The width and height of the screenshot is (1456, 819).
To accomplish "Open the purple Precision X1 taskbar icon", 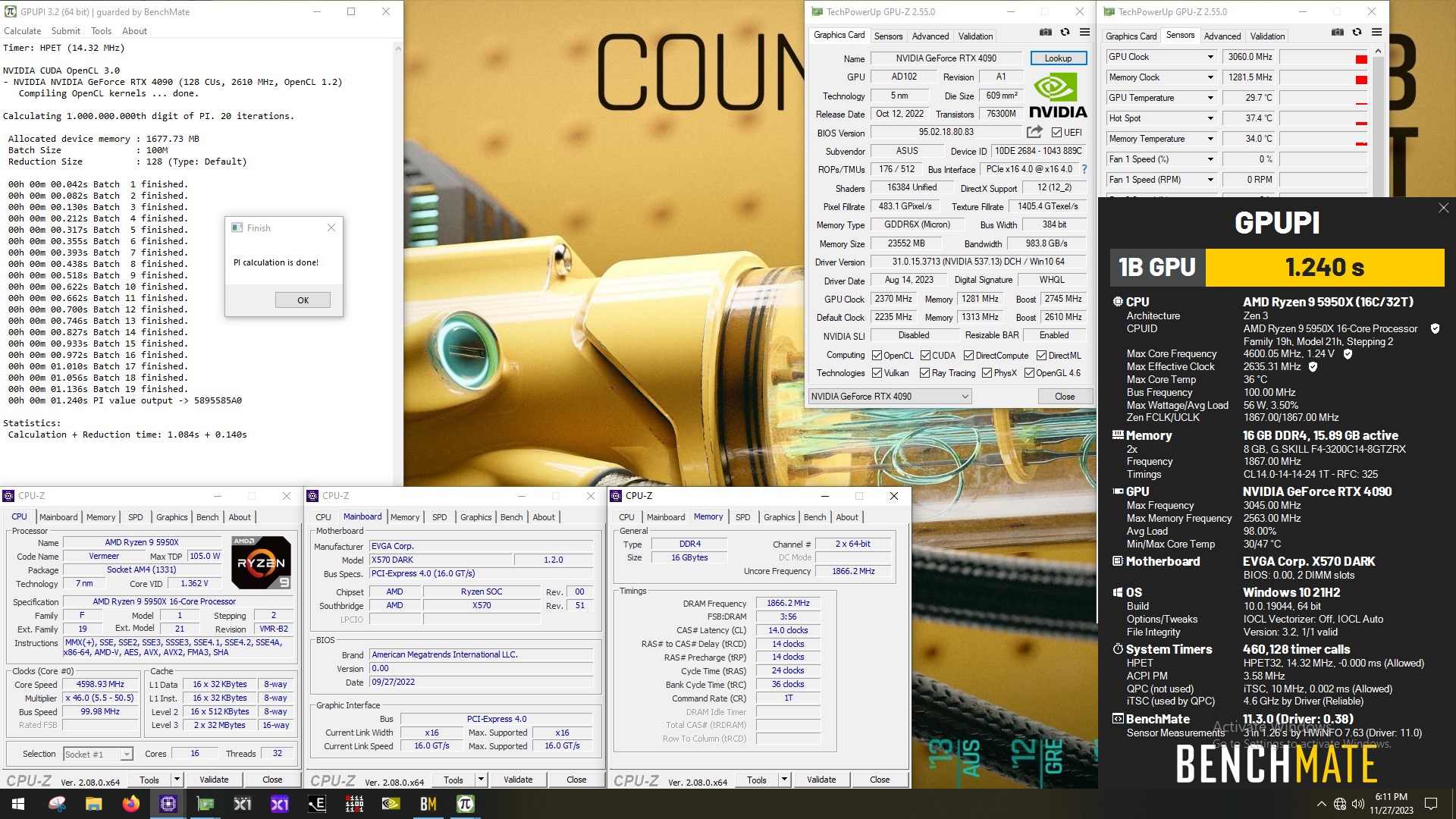I will [x=280, y=804].
